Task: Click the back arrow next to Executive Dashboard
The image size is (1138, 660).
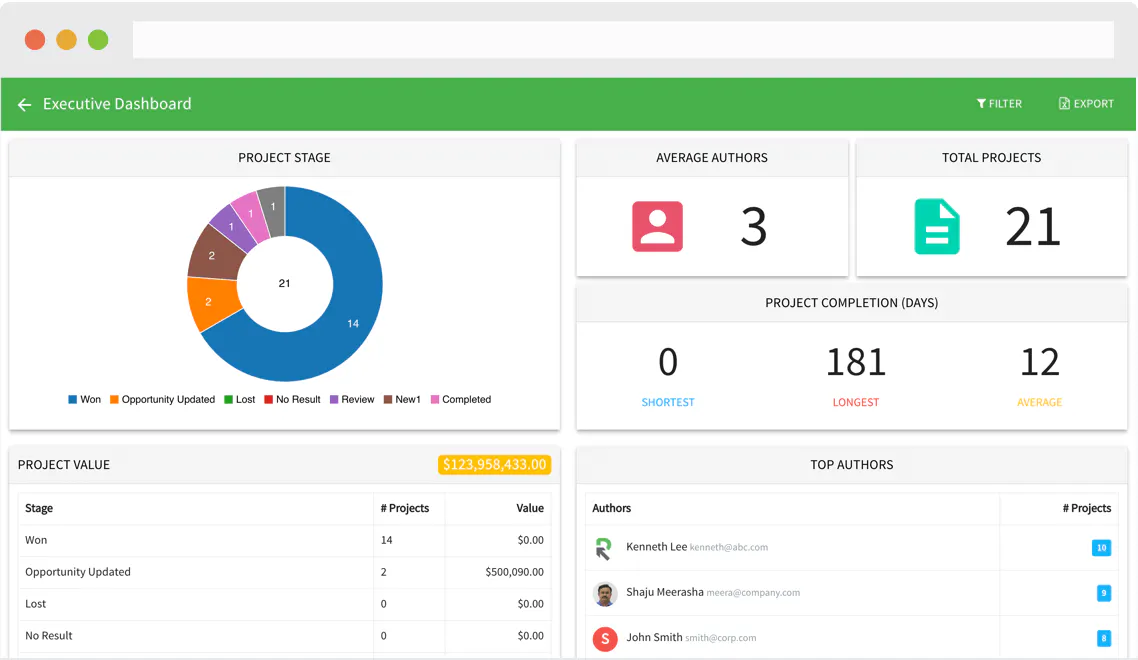Action: pos(24,103)
